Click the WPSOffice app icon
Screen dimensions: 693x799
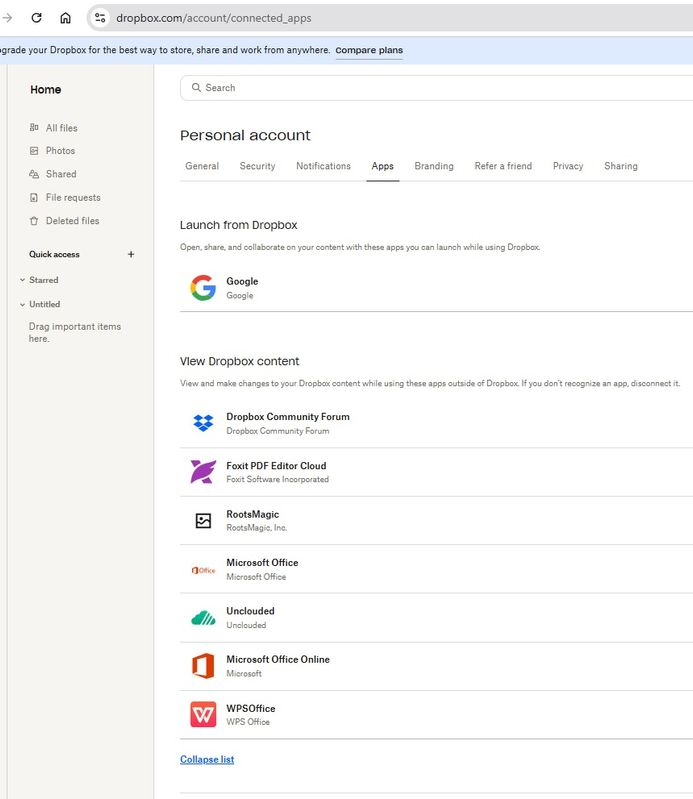click(203, 714)
